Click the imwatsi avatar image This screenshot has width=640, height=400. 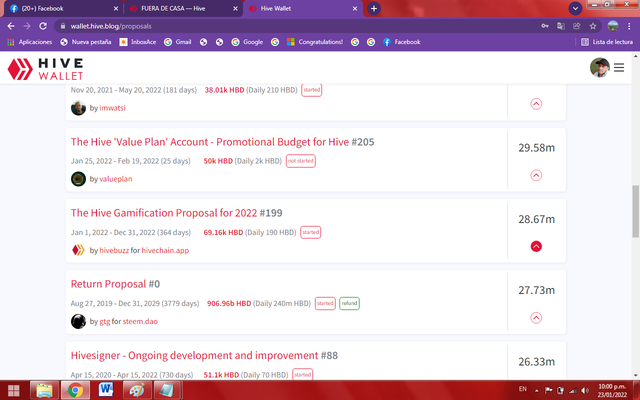click(x=78, y=108)
